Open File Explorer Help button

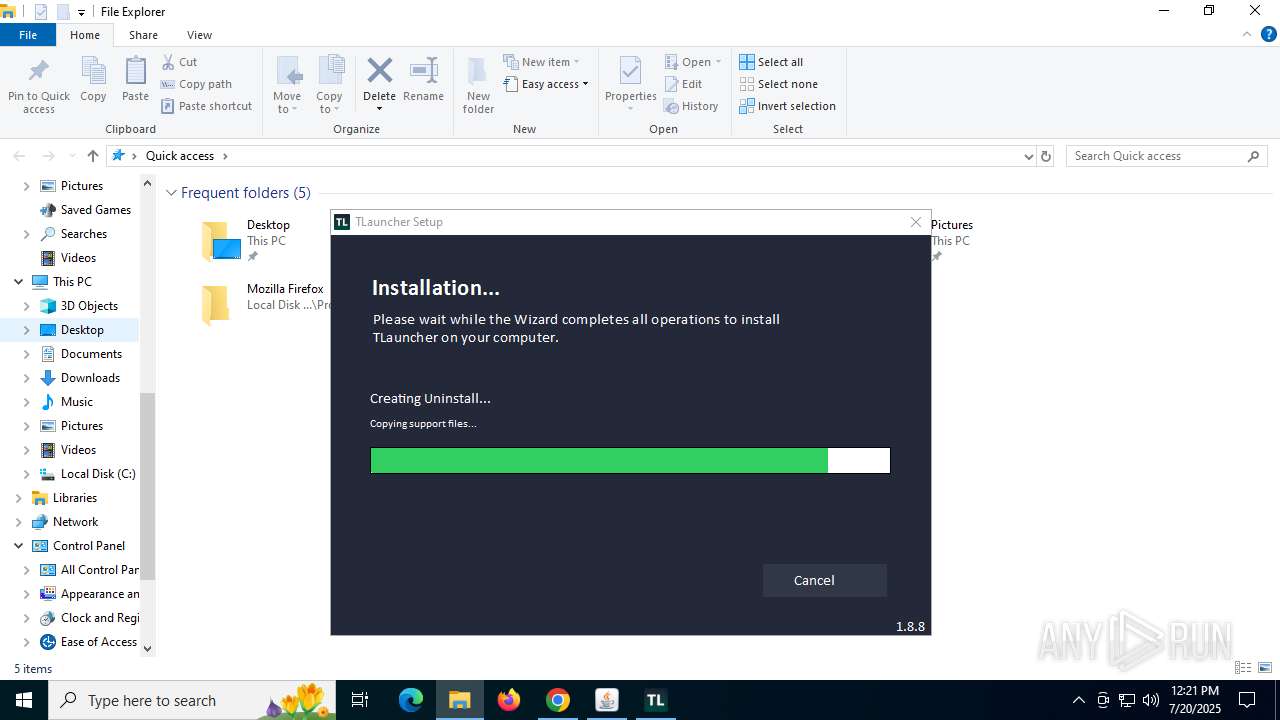(1268, 35)
